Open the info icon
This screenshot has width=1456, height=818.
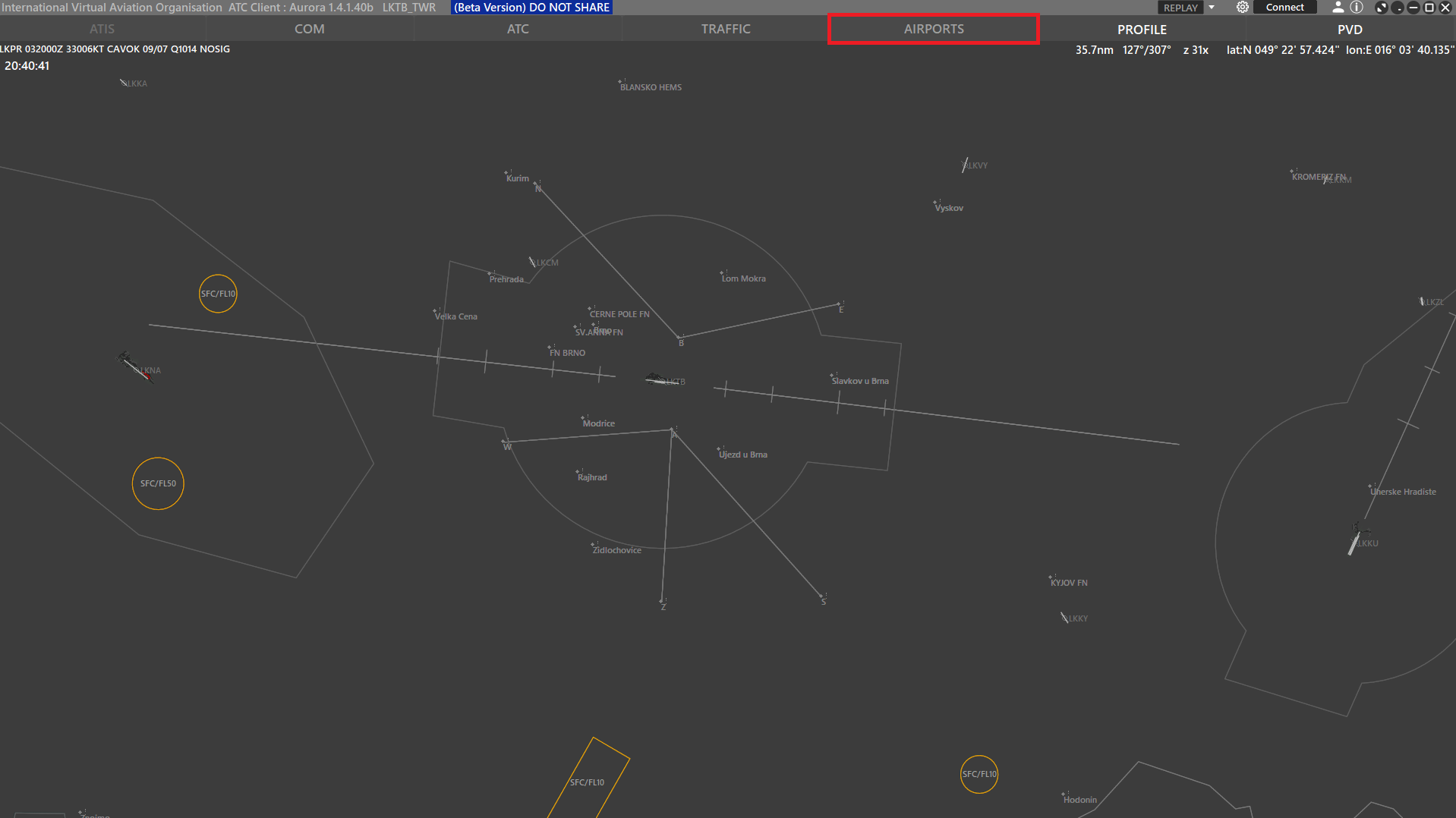(1357, 8)
